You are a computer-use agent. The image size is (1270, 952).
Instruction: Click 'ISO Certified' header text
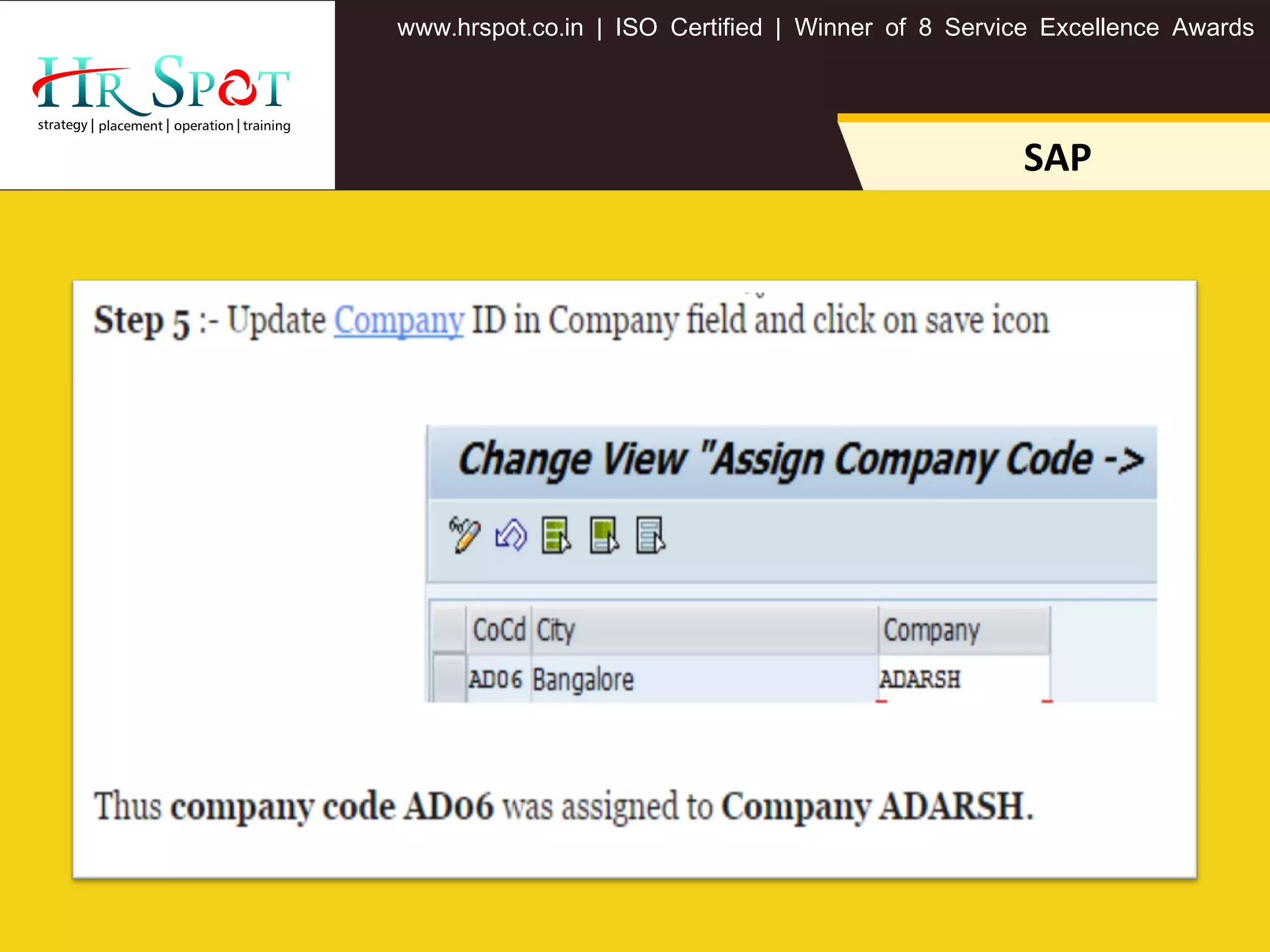point(688,28)
